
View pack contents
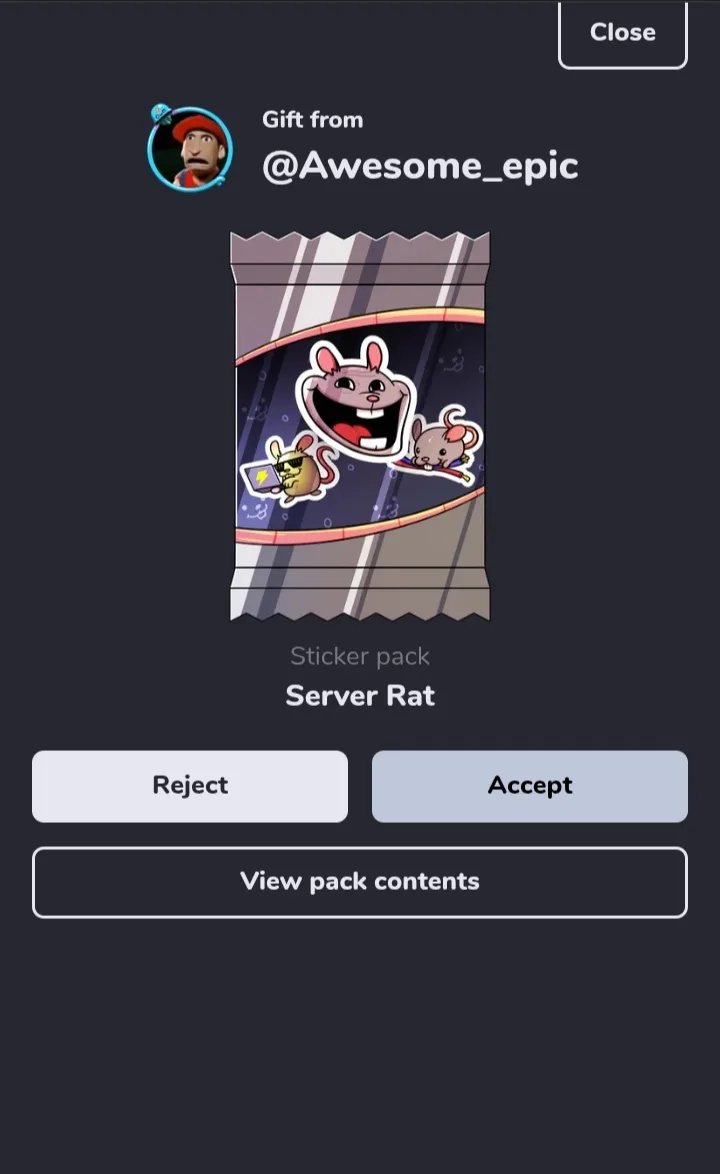pyautogui.click(x=360, y=882)
